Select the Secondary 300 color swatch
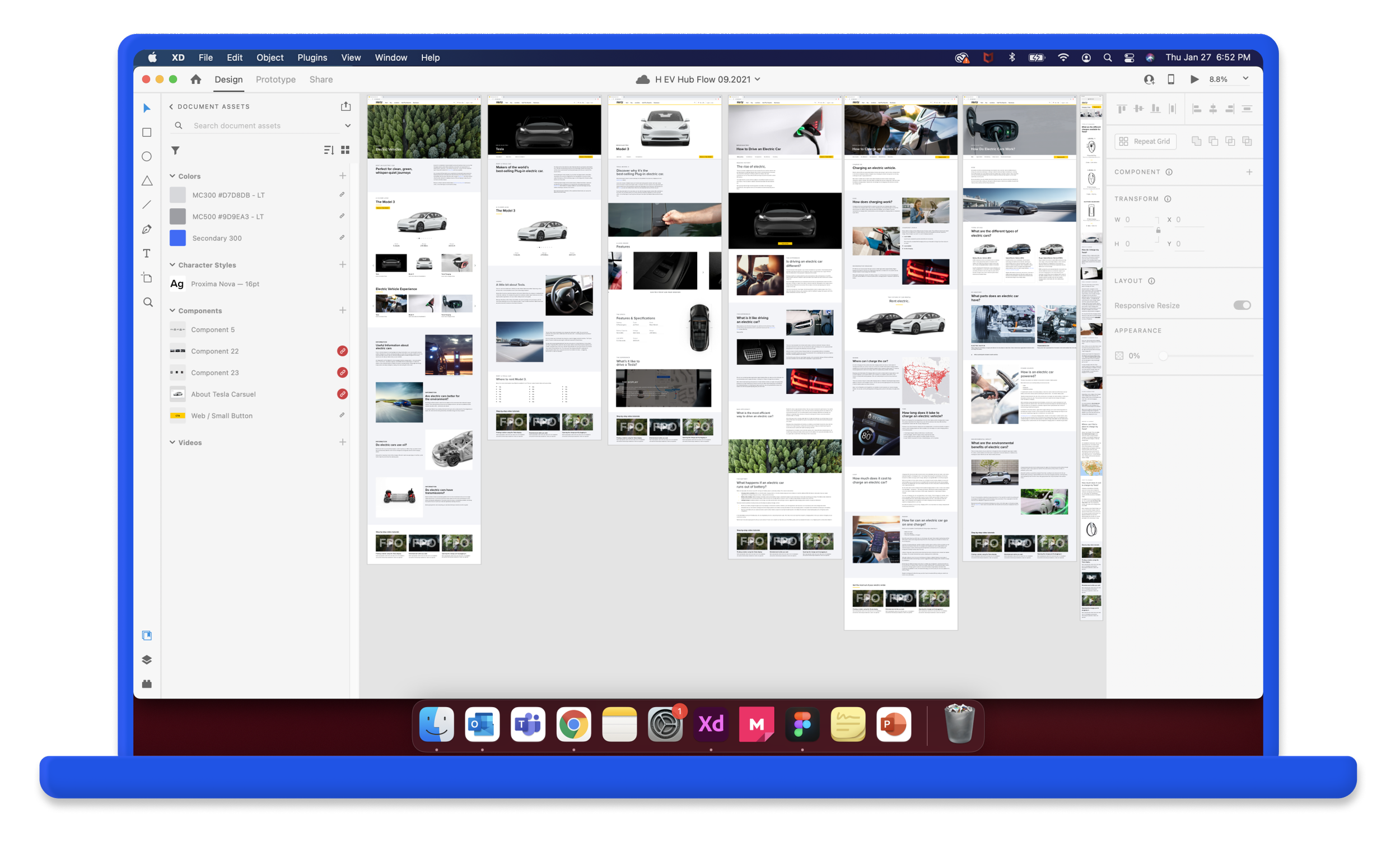 [178, 238]
